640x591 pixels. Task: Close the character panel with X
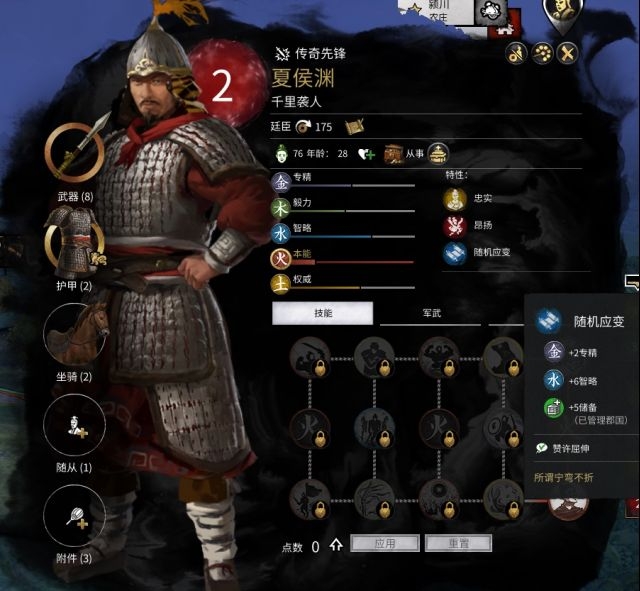coord(568,53)
